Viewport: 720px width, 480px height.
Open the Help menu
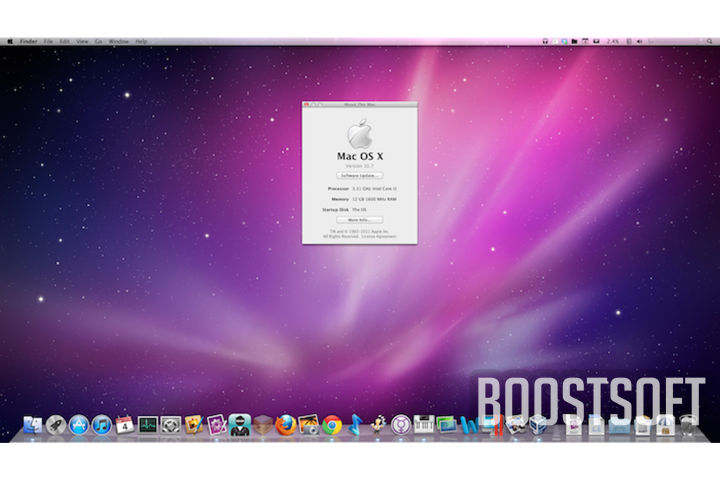point(141,41)
